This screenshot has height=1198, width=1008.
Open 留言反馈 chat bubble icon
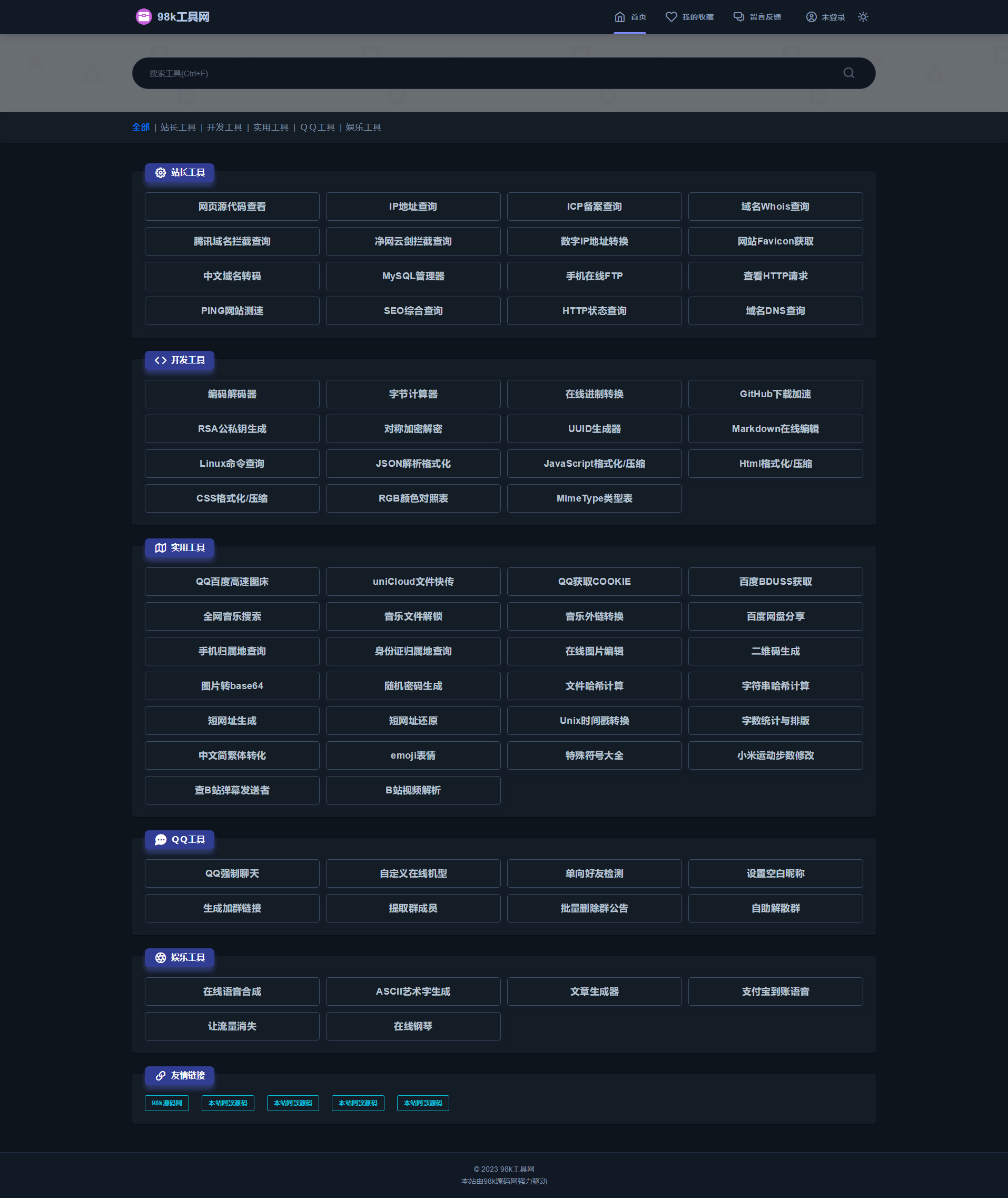click(739, 17)
